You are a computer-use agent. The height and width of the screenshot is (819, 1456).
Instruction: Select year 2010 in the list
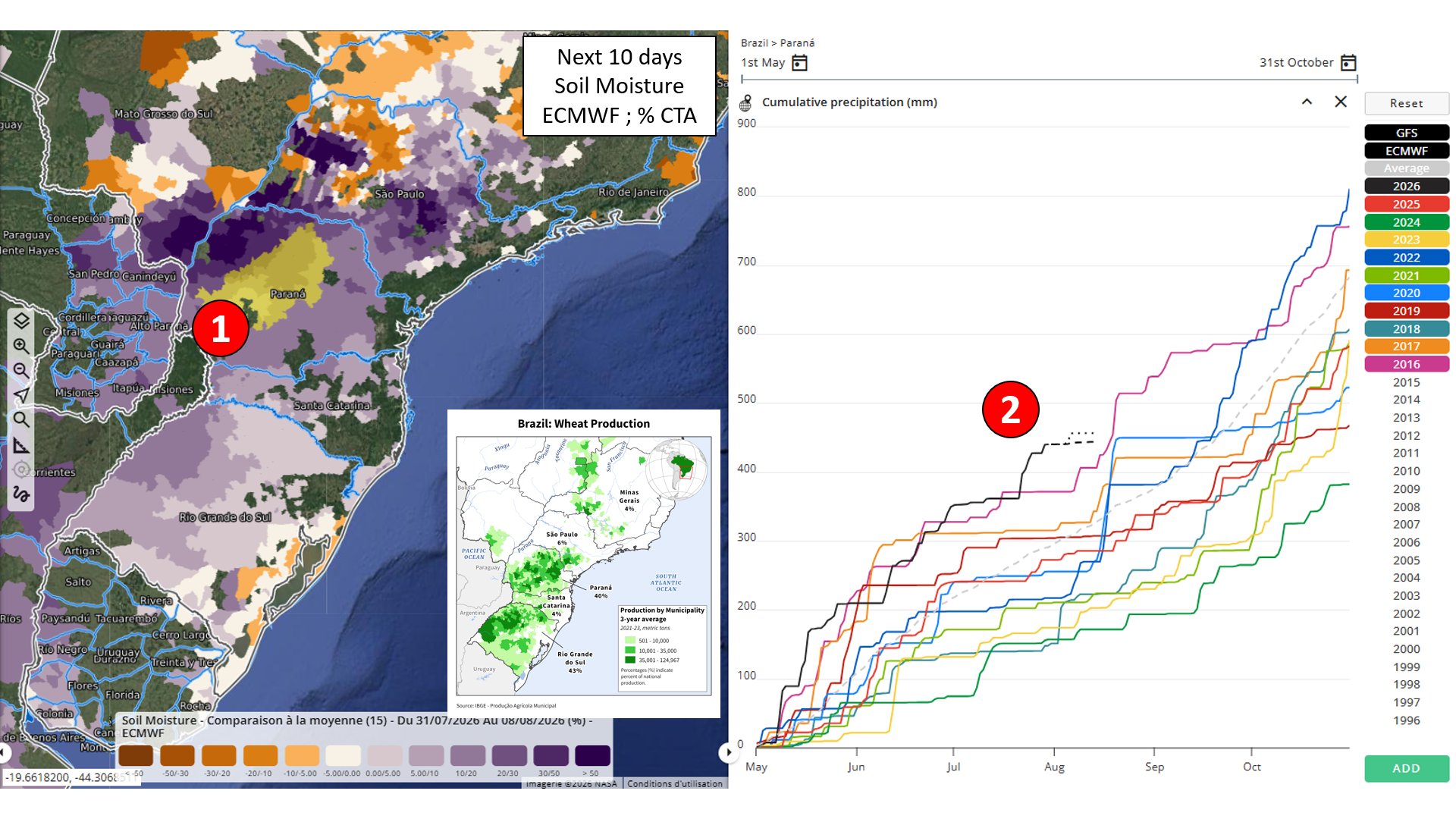[1407, 471]
